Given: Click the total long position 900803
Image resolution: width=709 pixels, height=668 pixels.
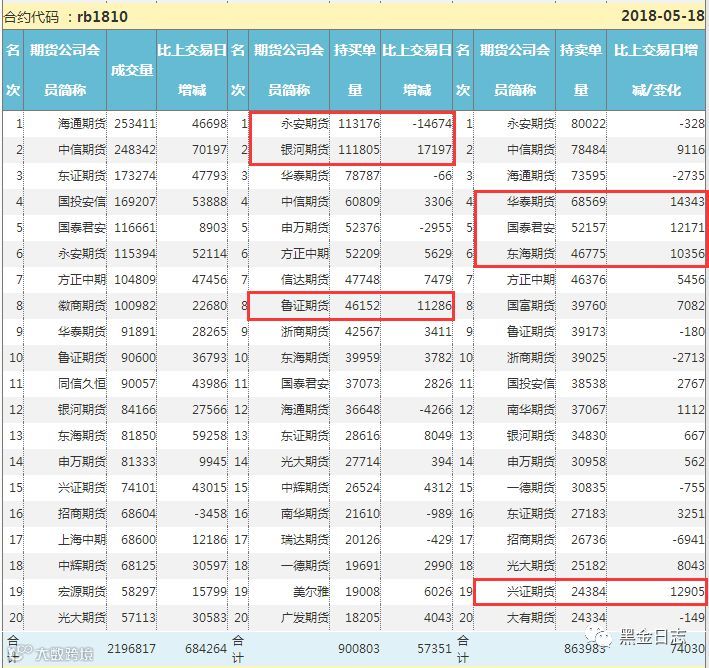Looking at the screenshot, I should [x=359, y=649].
